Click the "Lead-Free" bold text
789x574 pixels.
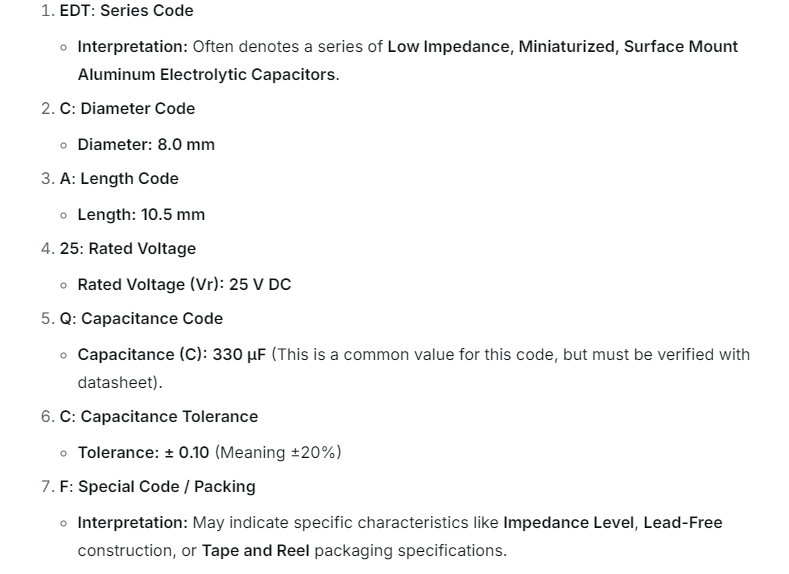[682, 523]
